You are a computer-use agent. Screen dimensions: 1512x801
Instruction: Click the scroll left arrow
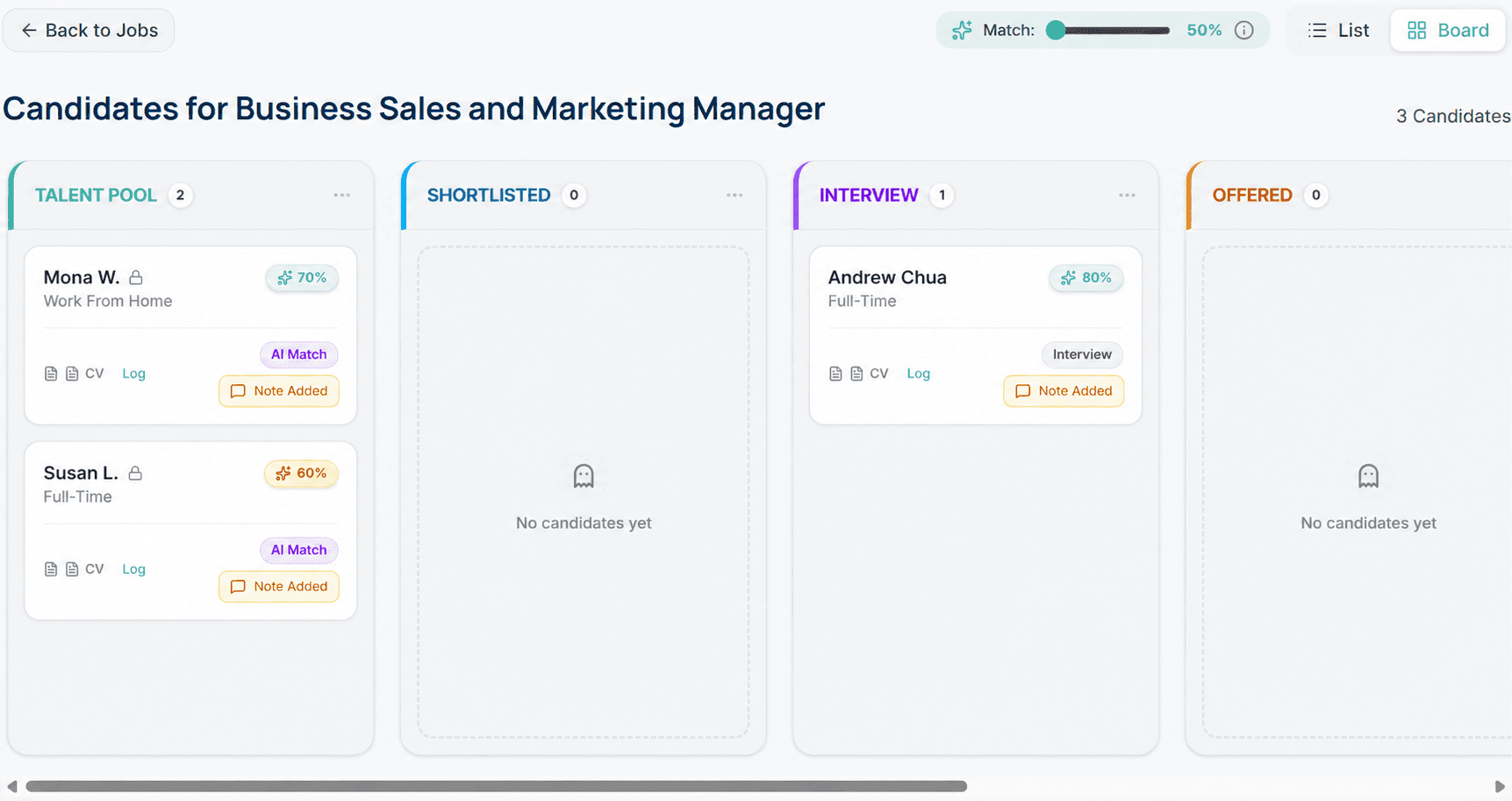(x=11, y=786)
